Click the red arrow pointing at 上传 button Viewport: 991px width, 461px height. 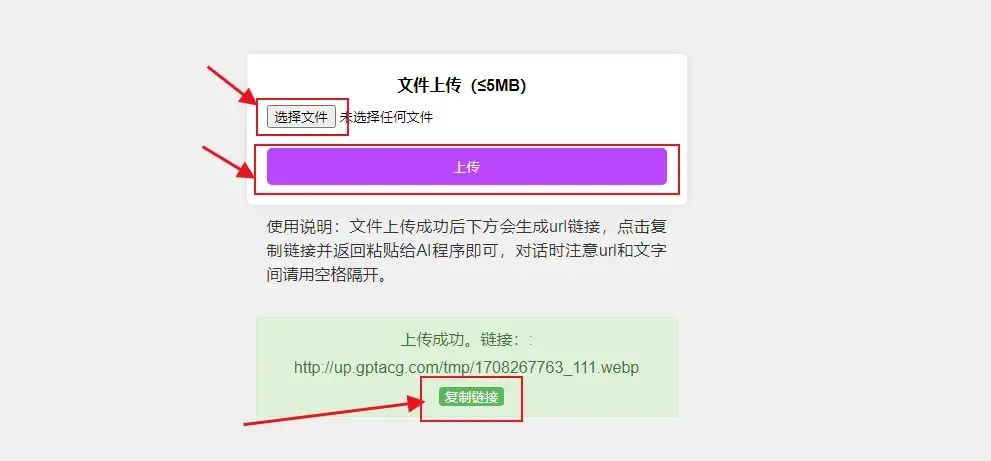point(229,162)
